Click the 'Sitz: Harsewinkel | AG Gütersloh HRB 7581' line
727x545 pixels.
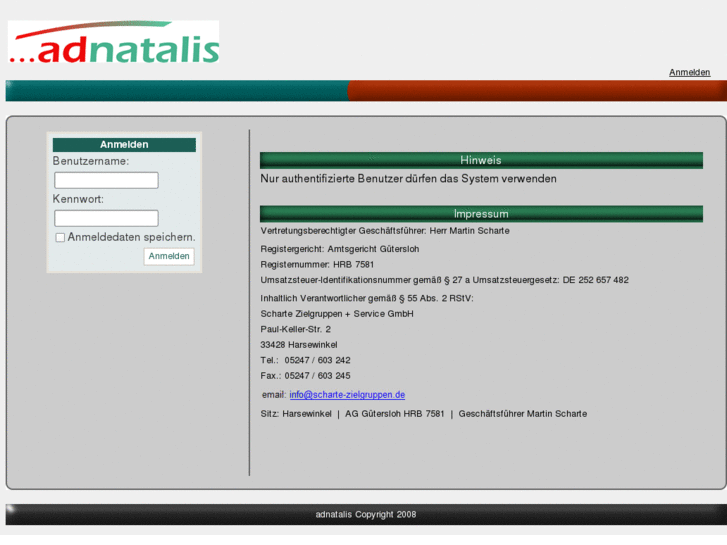424,414
